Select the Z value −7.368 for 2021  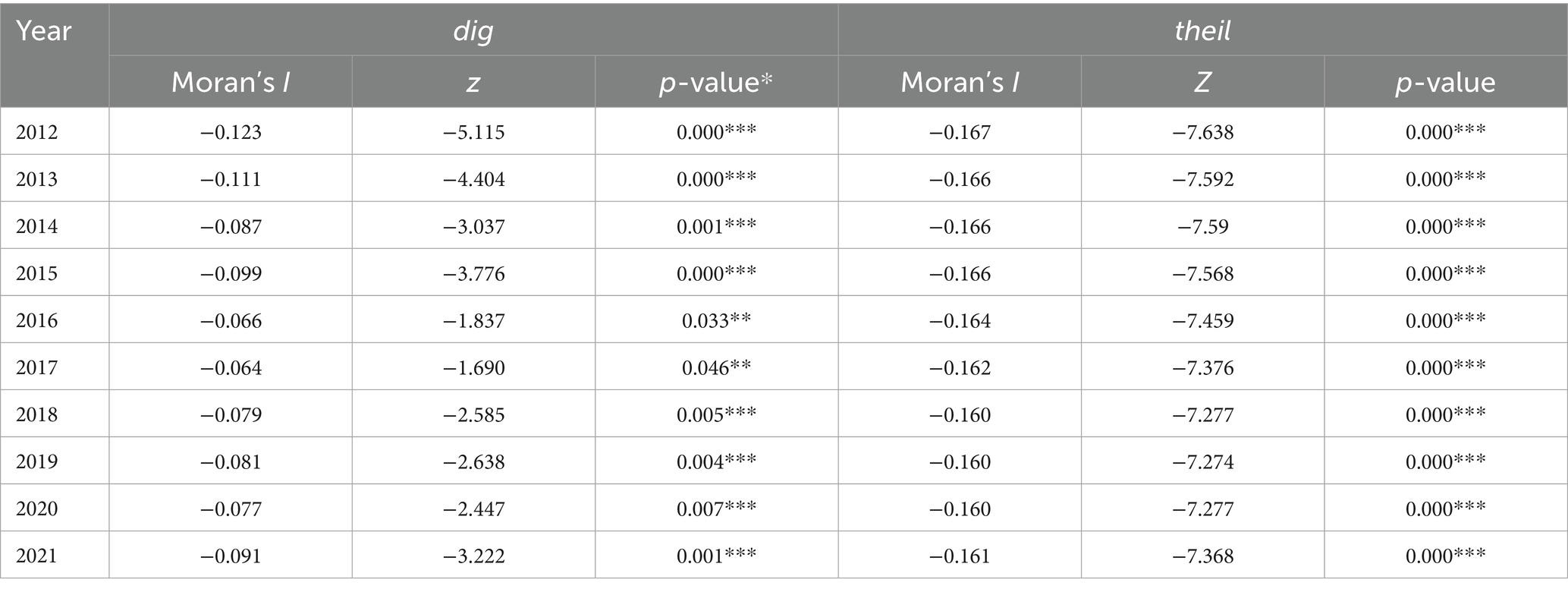[x=1203, y=556]
